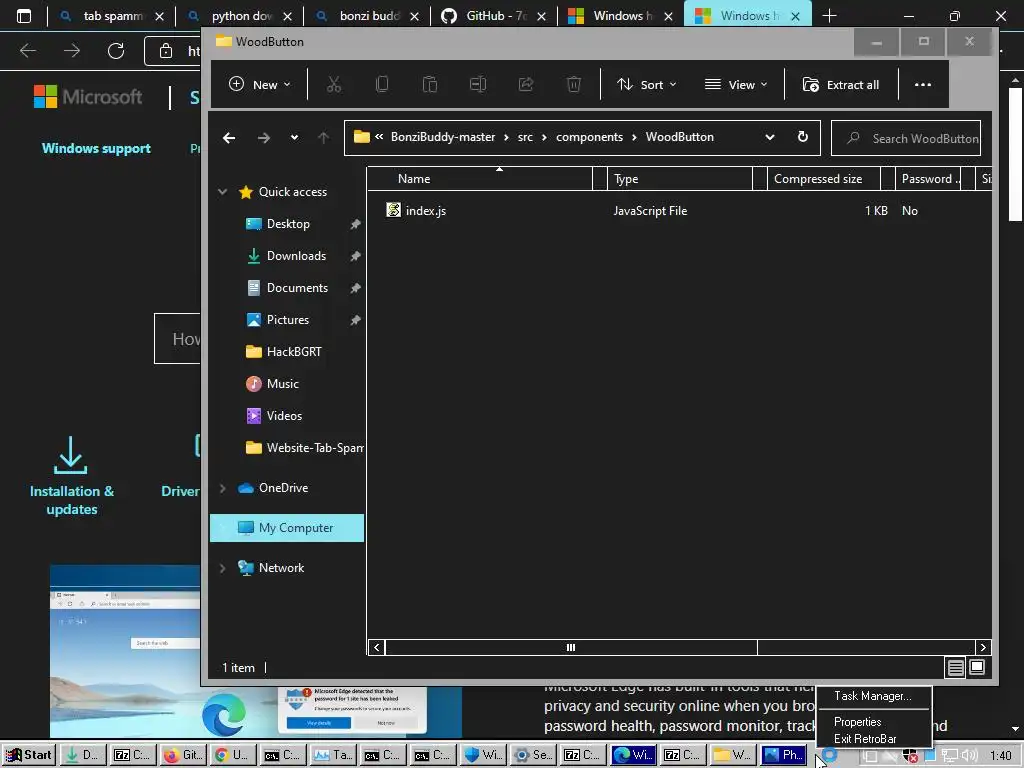Switch to the GitHub browser tab
The width and height of the screenshot is (1024, 768).
495,16
